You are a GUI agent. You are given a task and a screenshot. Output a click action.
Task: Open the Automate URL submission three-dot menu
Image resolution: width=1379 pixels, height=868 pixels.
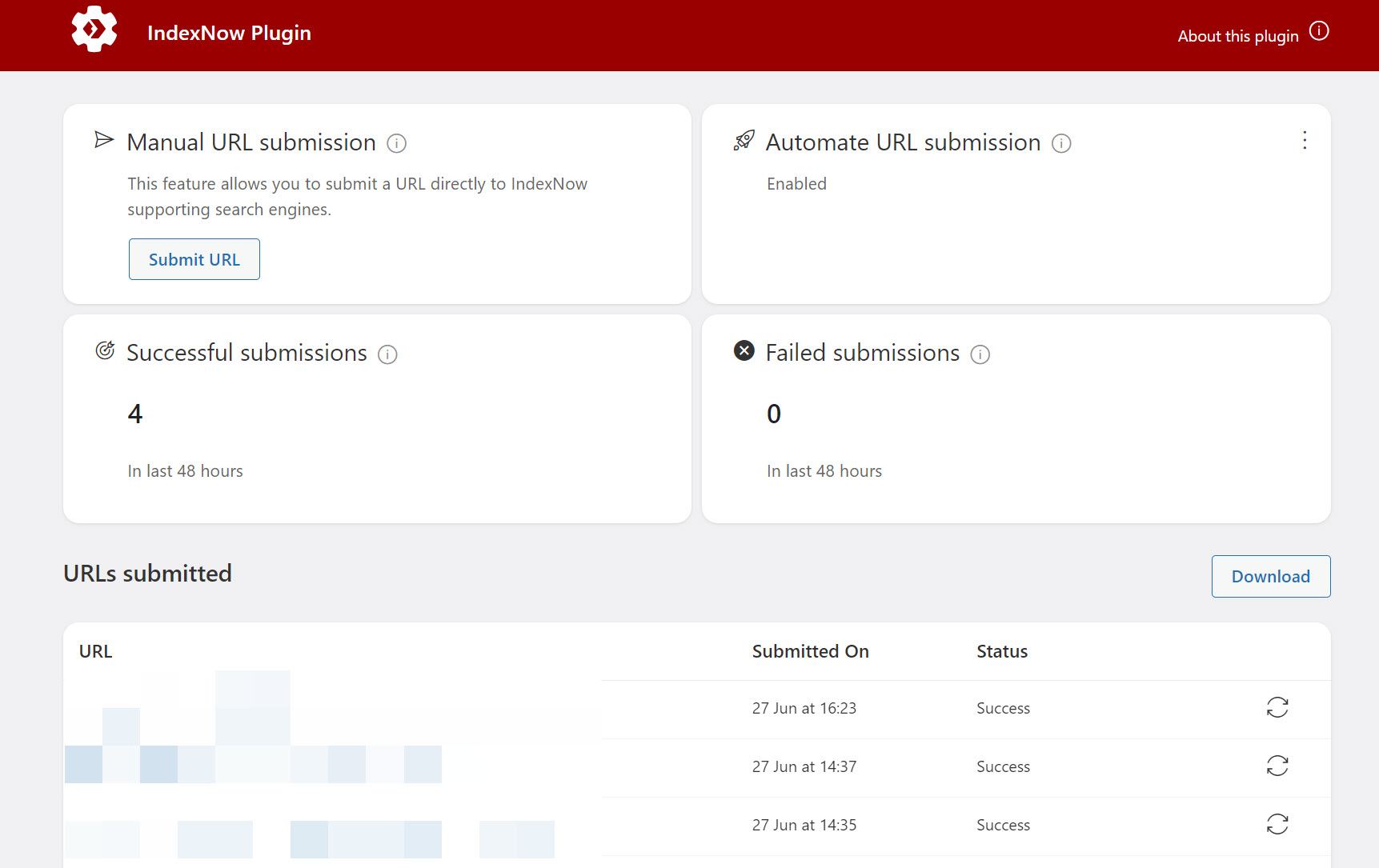point(1305,141)
